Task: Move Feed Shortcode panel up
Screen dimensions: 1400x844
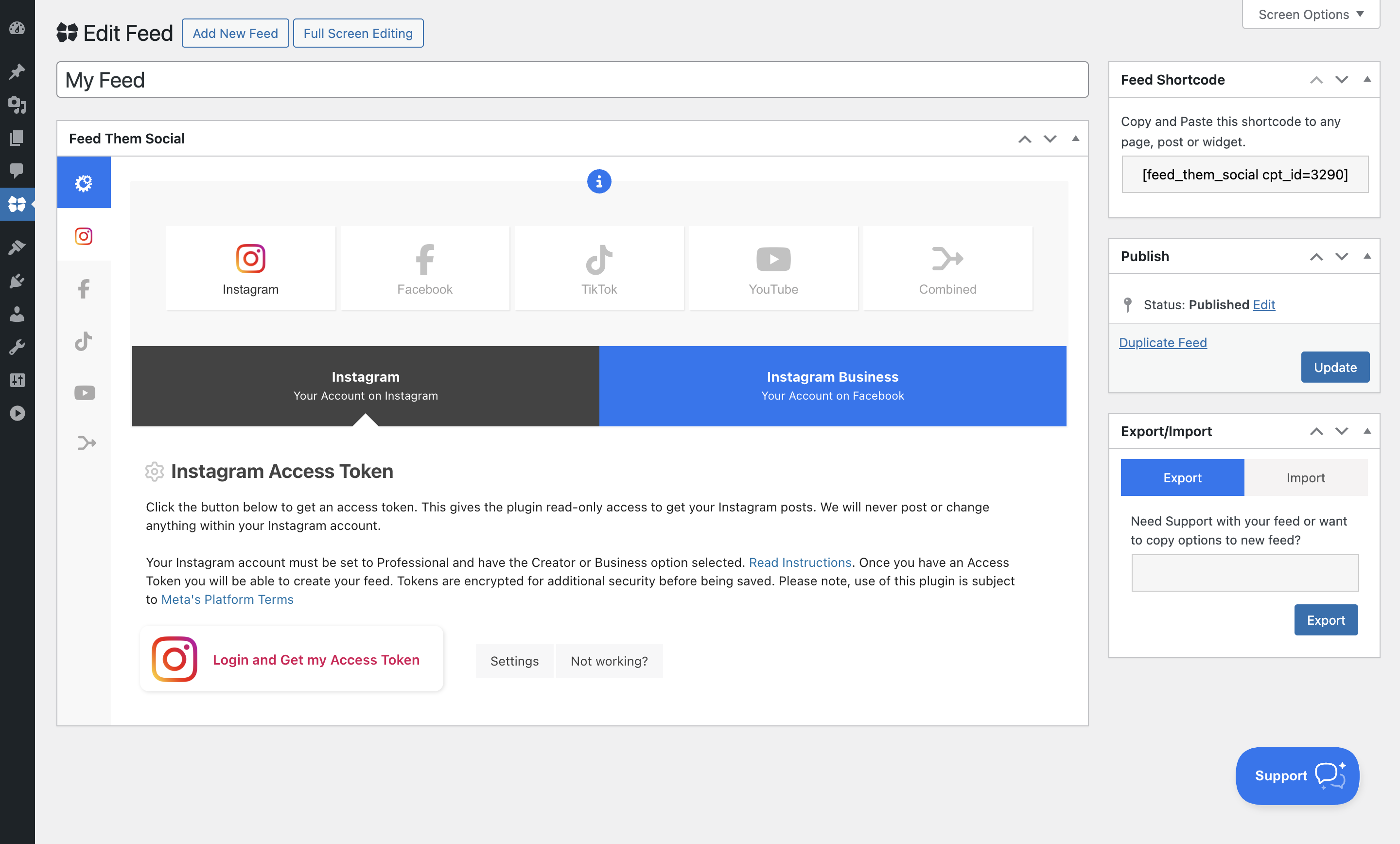Action: coord(1316,80)
